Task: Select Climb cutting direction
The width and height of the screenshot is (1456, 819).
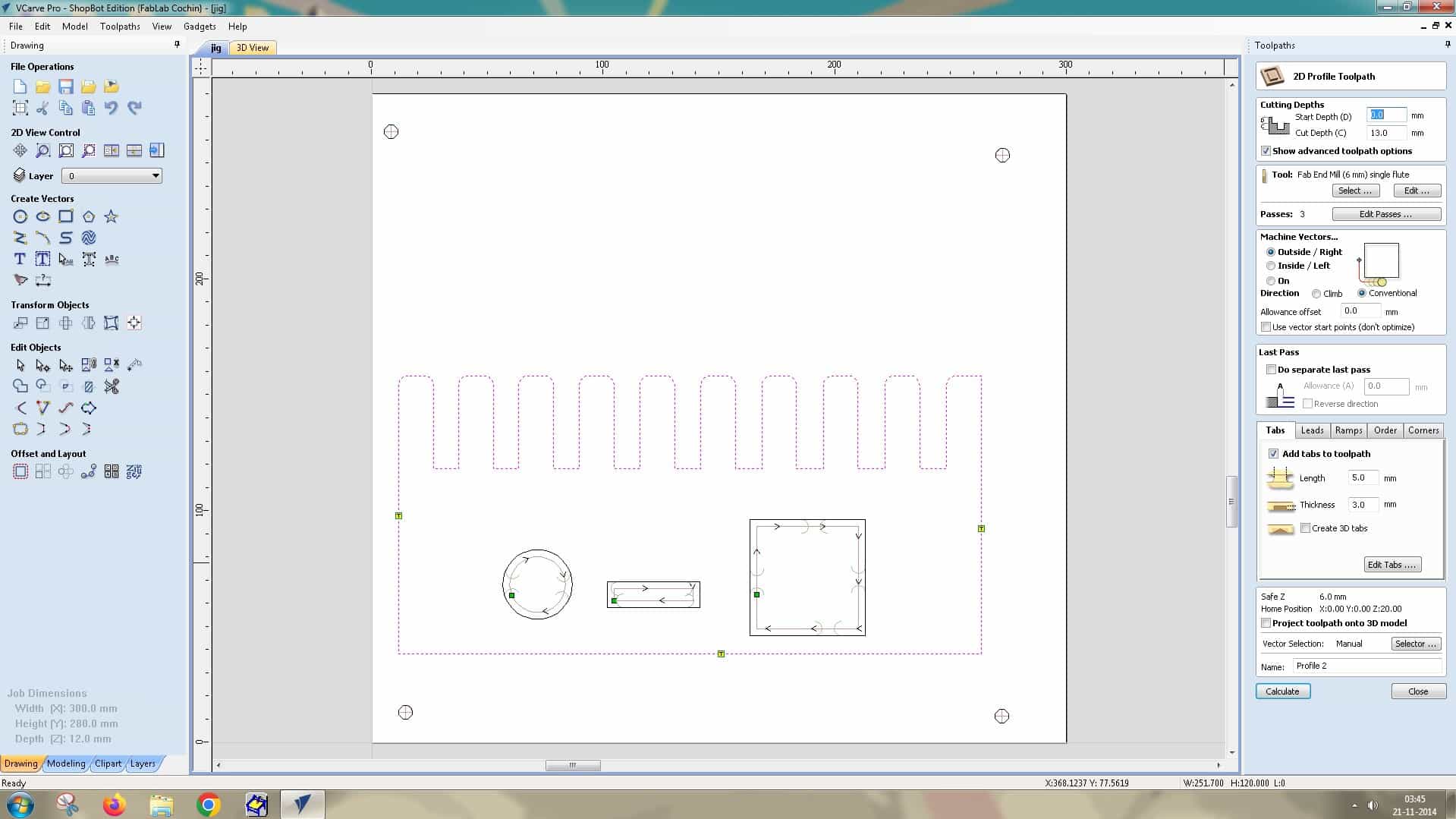Action: [x=1316, y=294]
